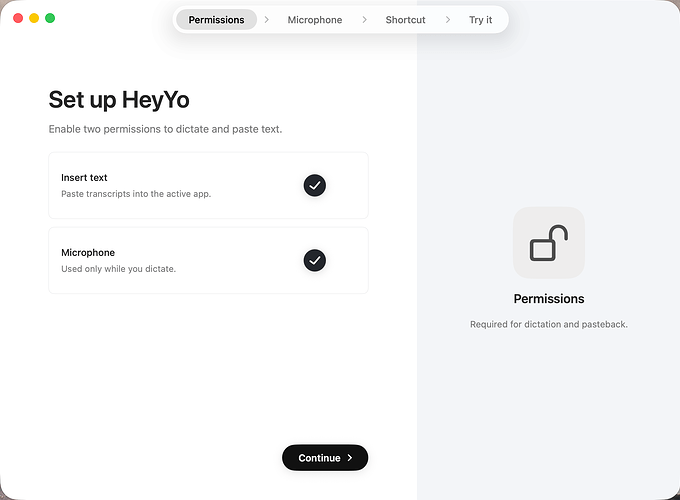Toggle the Insert text permission checkmark
Image resolution: width=680 pixels, height=500 pixels.
(x=314, y=186)
